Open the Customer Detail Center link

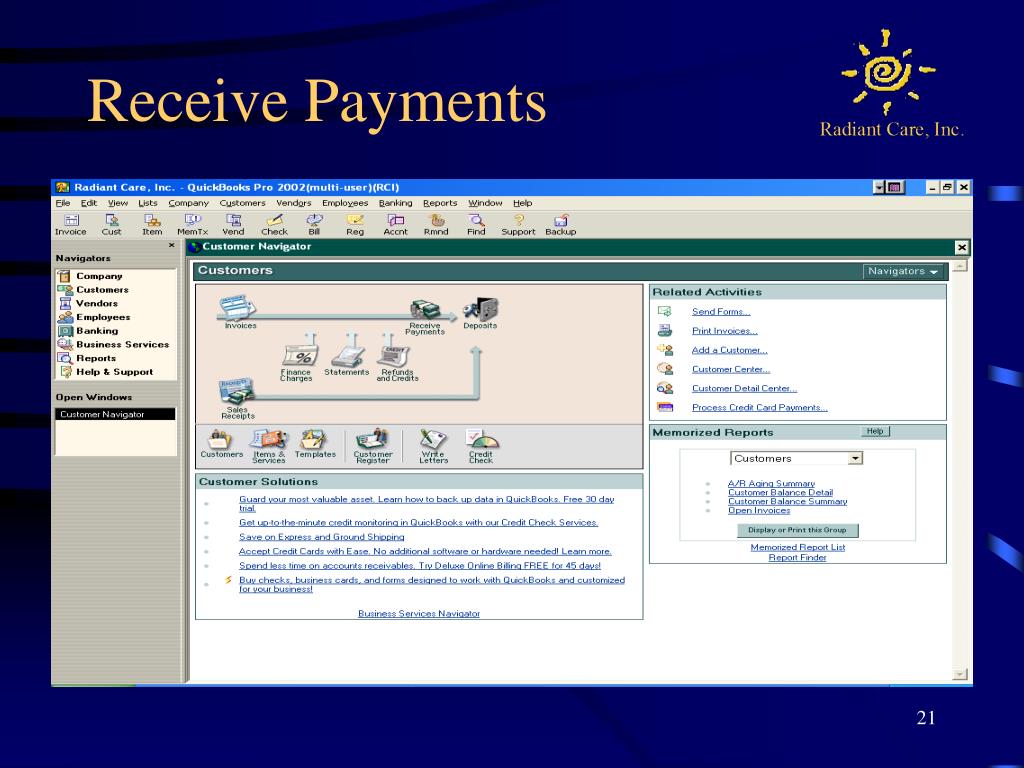pos(744,389)
